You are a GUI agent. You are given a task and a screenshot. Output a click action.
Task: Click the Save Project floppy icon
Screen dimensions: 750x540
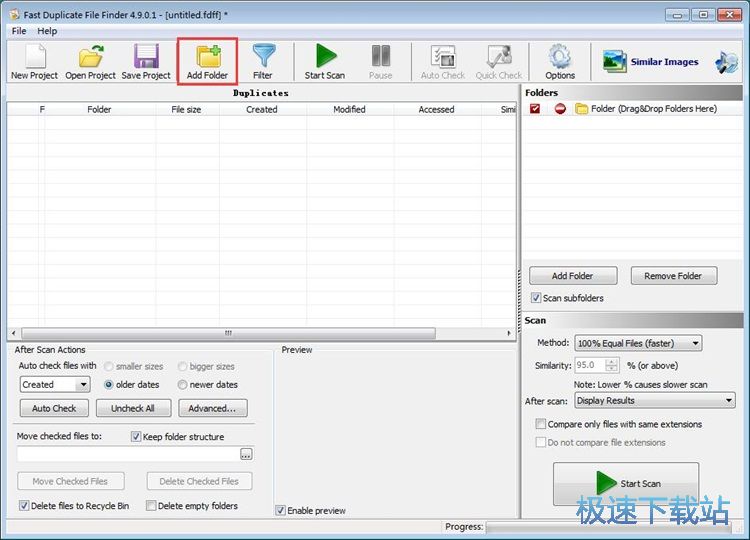click(x=146, y=61)
